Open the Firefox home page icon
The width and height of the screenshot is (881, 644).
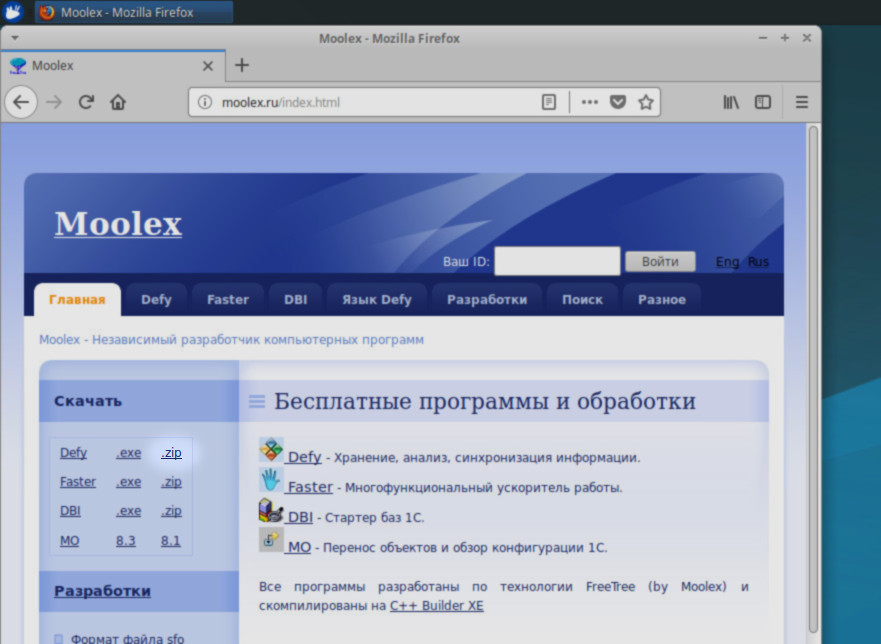(118, 102)
